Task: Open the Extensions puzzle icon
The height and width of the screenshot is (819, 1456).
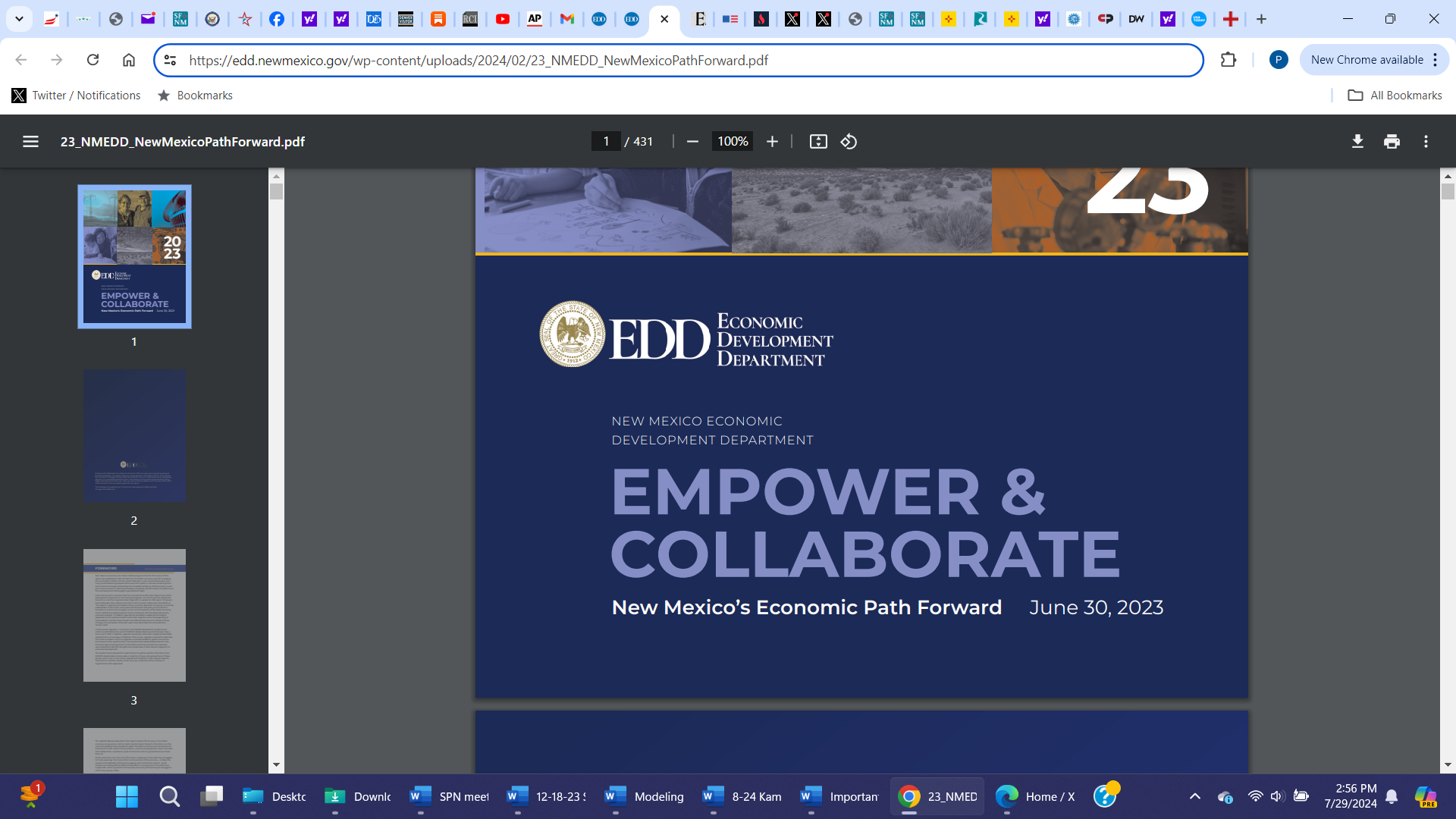Action: coord(1228,60)
